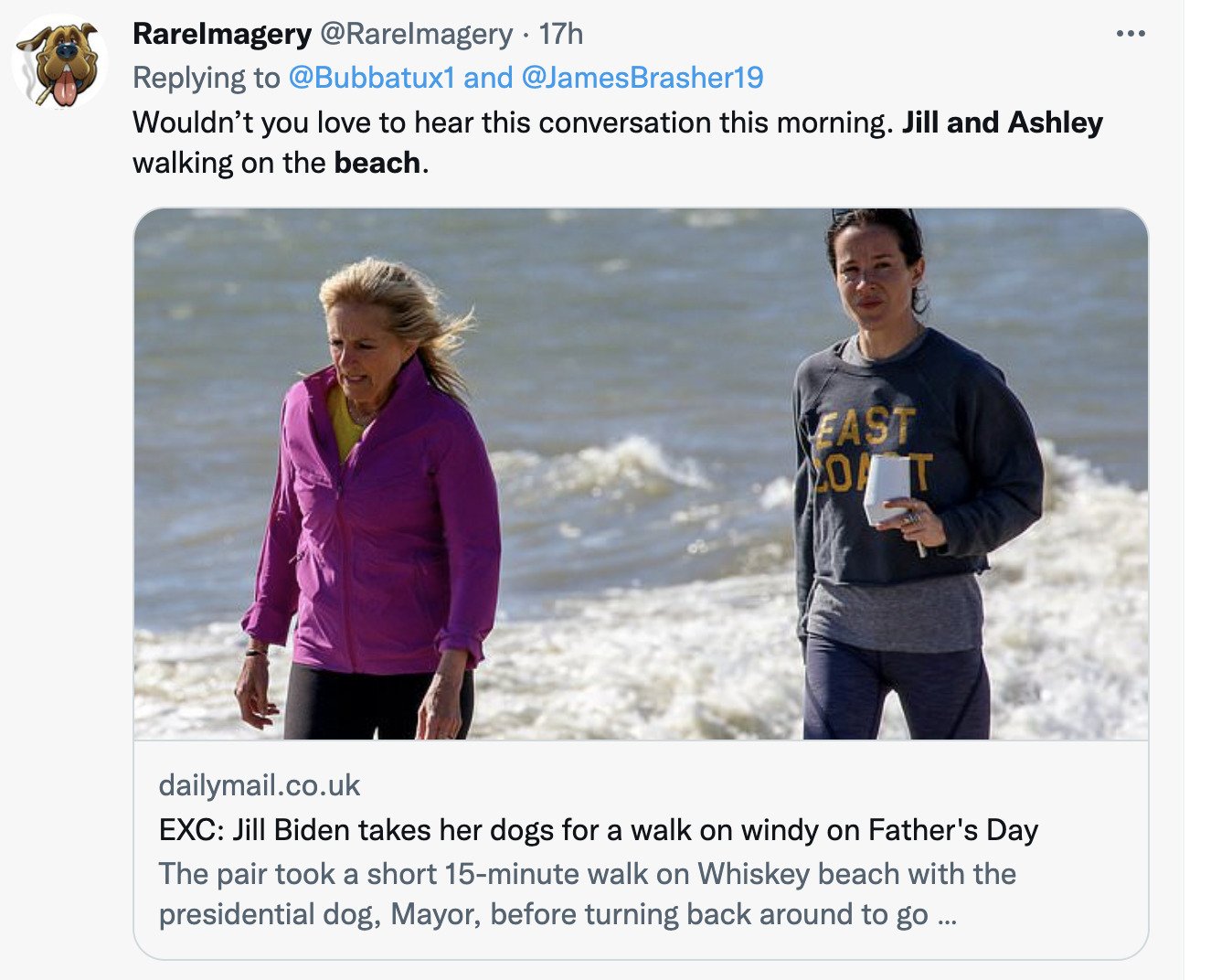This screenshot has height=980, width=1232.
Task: Open the RareImagery display name profile
Action: [x=222, y=34]
